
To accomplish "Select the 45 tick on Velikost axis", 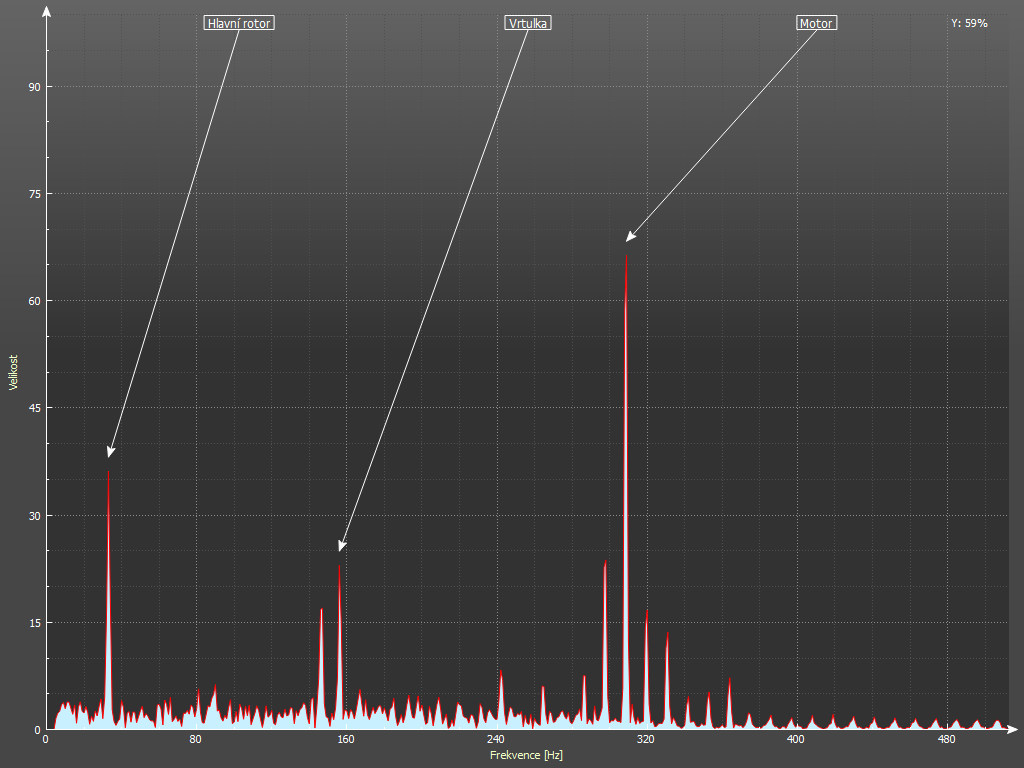I will [x=33, y=408].
